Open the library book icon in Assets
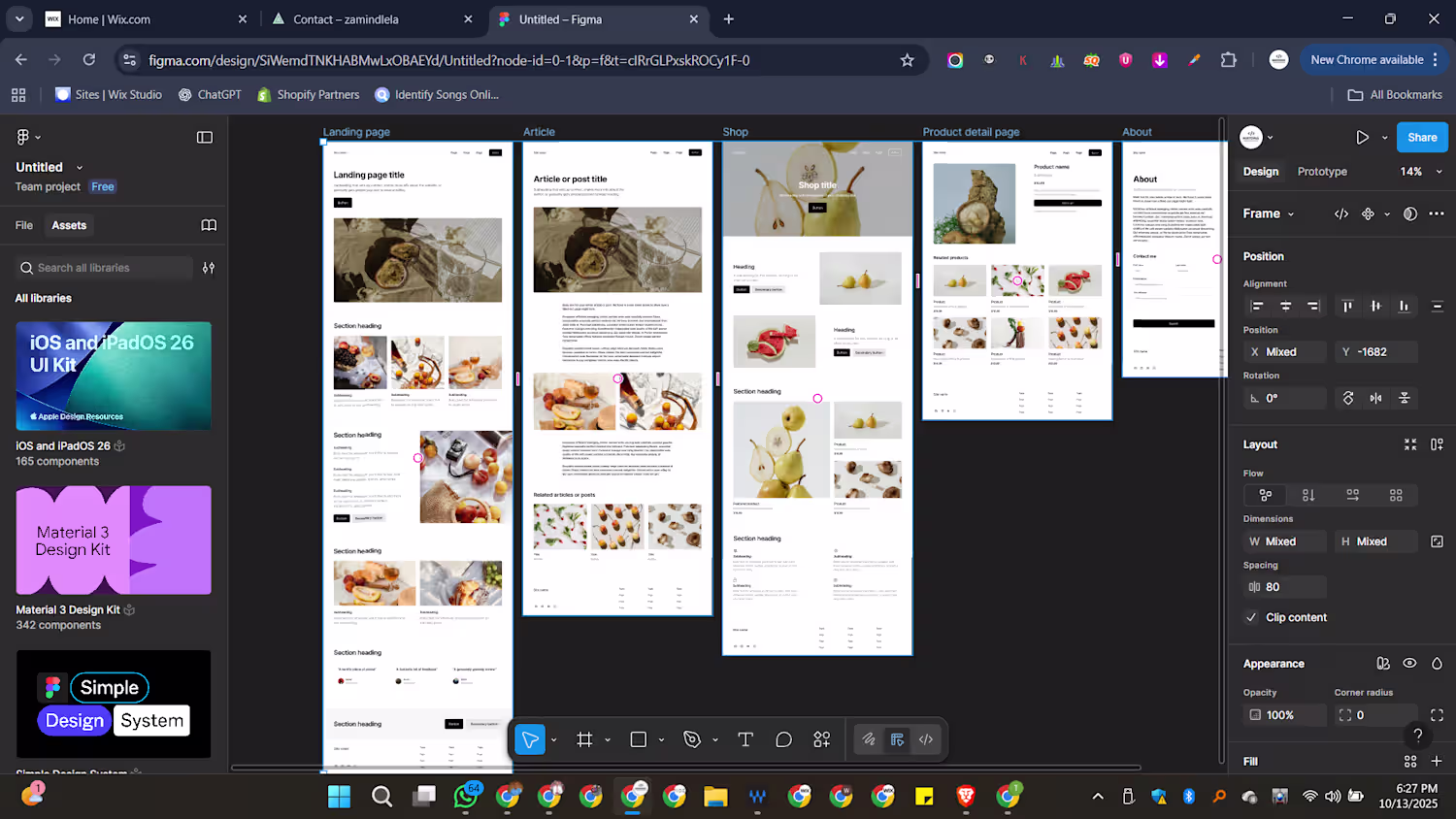 pyautogui.click(x=209, y=225)
